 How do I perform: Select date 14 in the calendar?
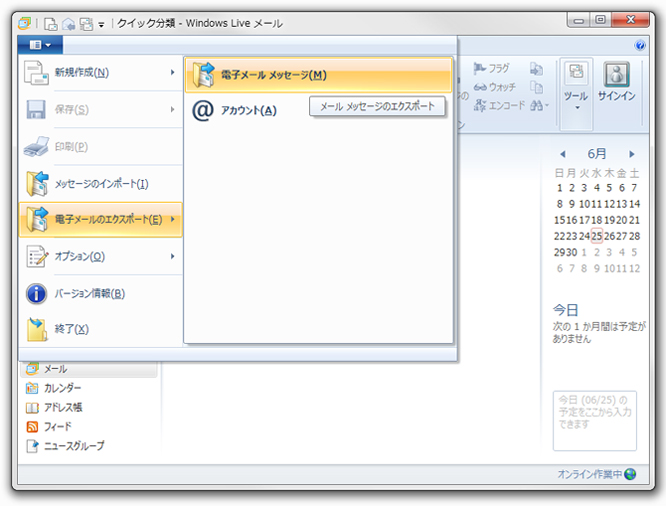click(x=635, y=204)
